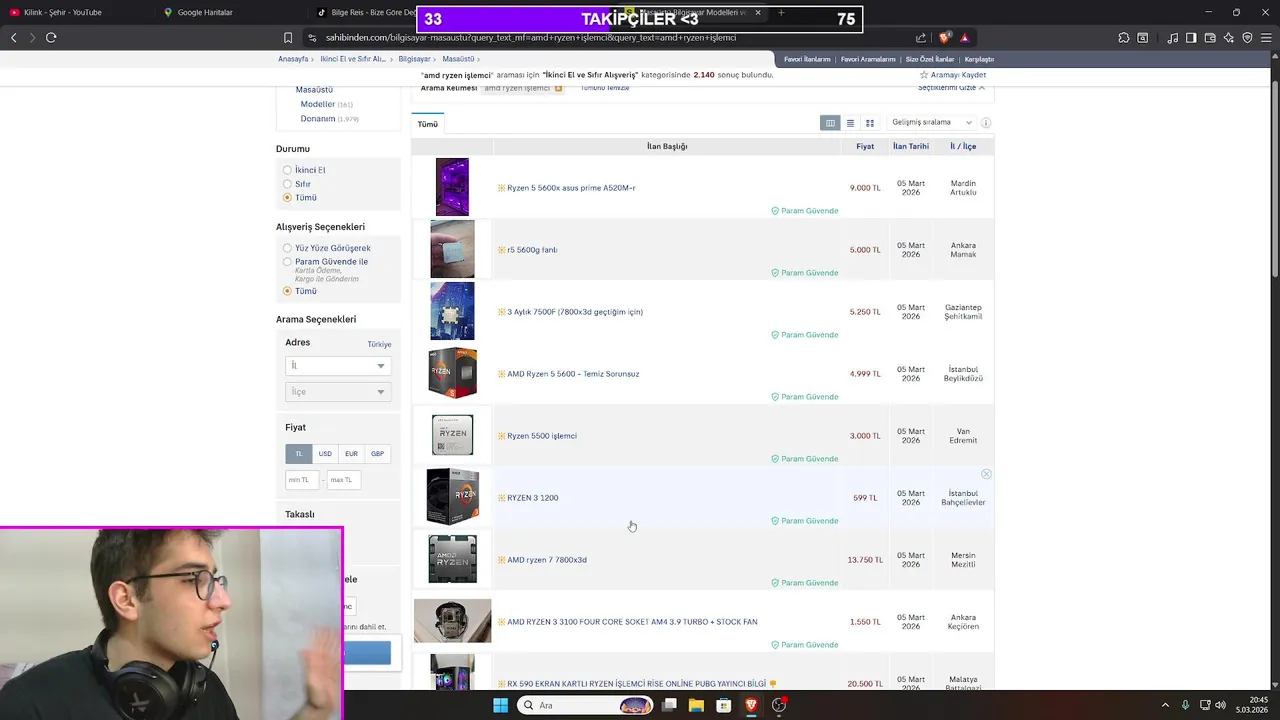
Task: Select the grid gallery view icon
Action: tap(870, 123)
